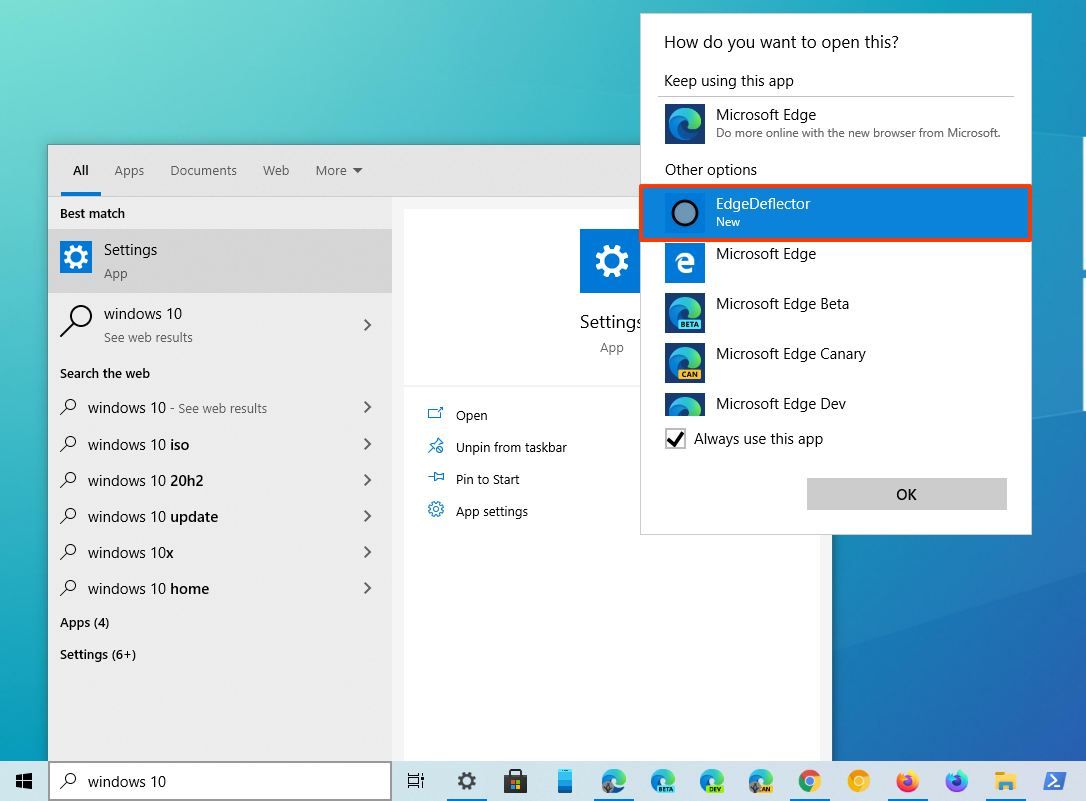Launch Firefox from the taskbar
Viewport: 1086px width, 801px height.
(907, 781)
